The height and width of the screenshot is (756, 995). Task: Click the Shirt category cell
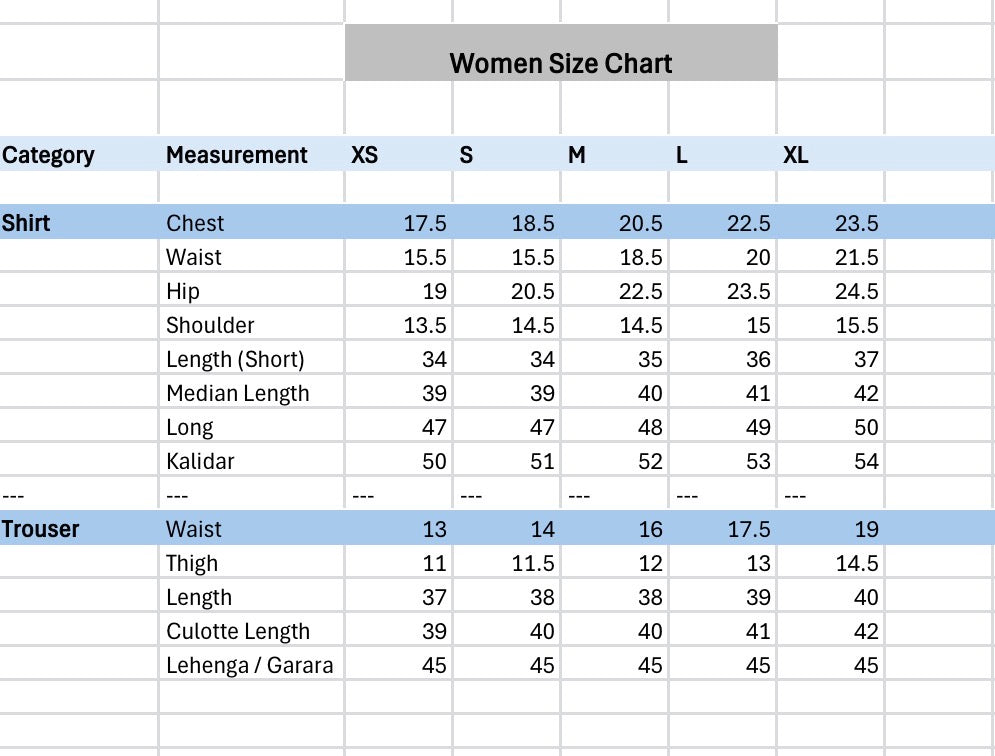coord(79,222)
